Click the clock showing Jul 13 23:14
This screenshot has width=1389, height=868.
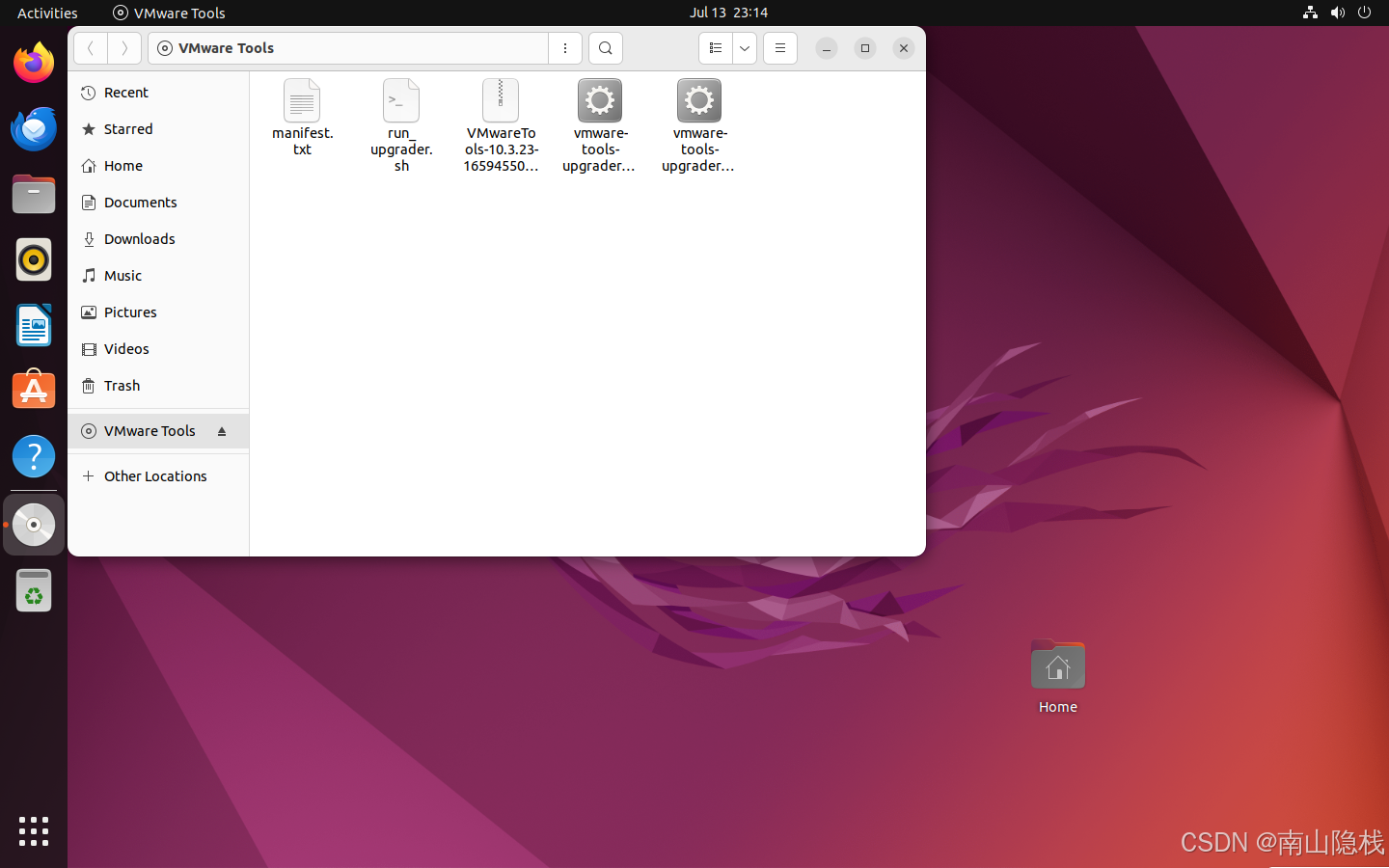tap(728, 13)
